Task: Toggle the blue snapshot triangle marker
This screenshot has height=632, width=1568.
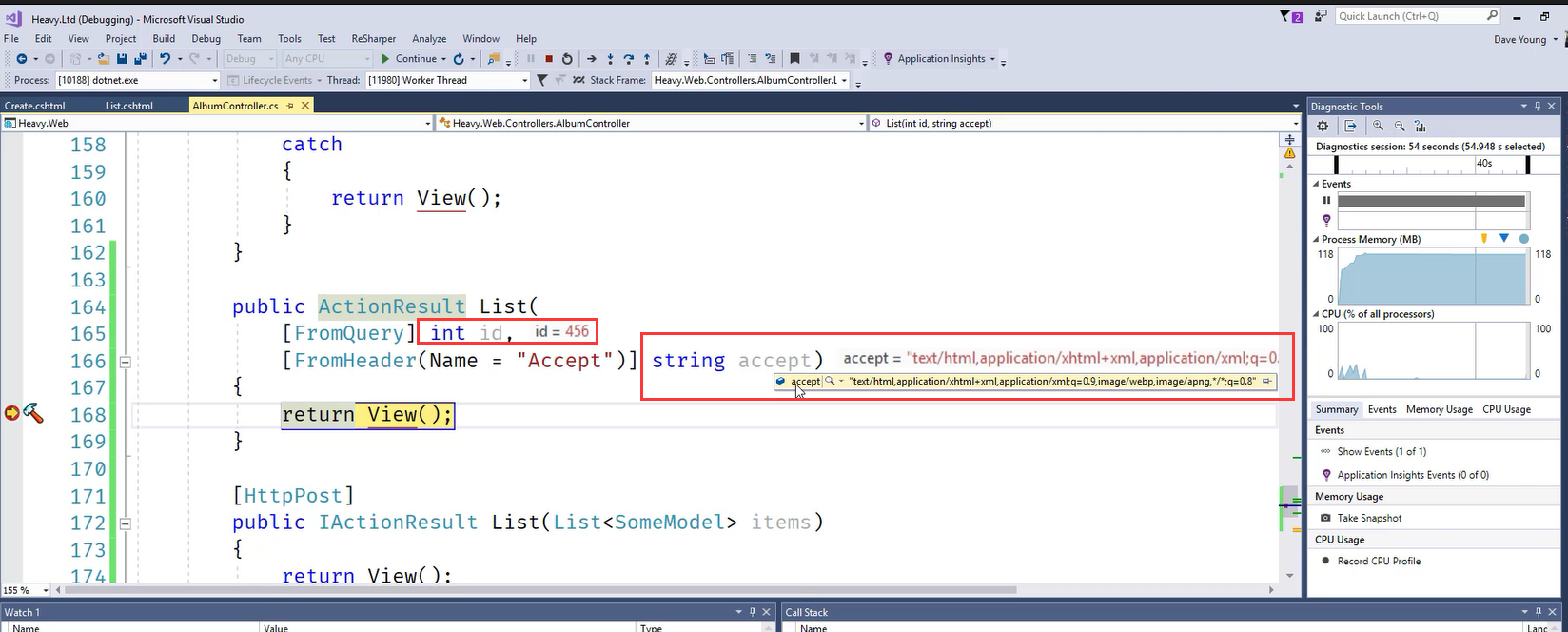Action: pos(1503,239)
